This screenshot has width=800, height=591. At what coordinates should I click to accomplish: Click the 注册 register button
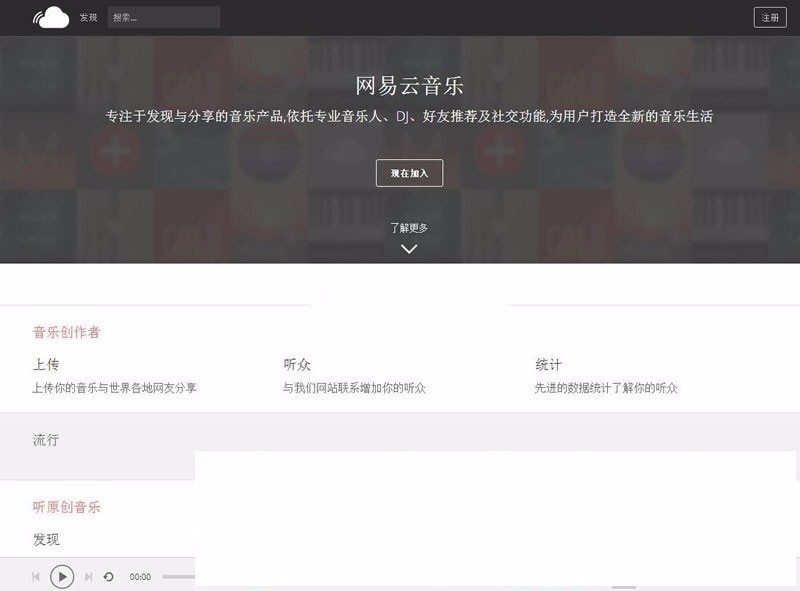tap(770, 18)
